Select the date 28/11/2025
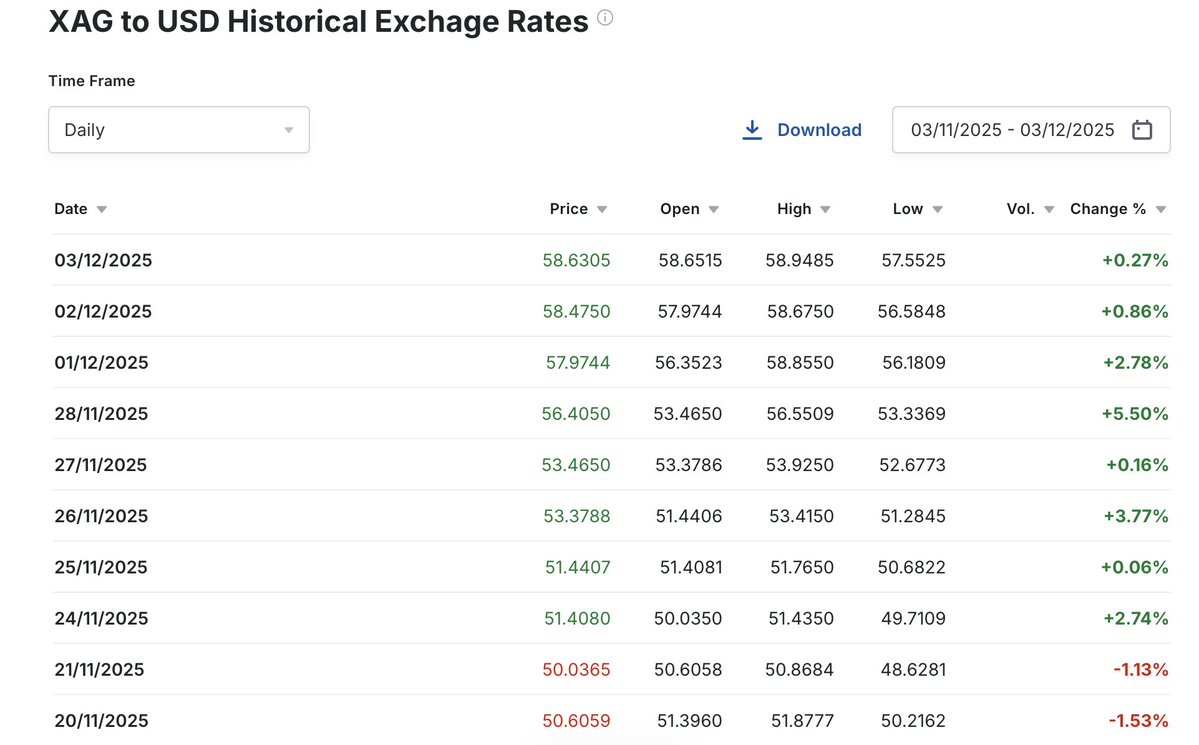This screenshot has height=745, width=1199. 101,414
